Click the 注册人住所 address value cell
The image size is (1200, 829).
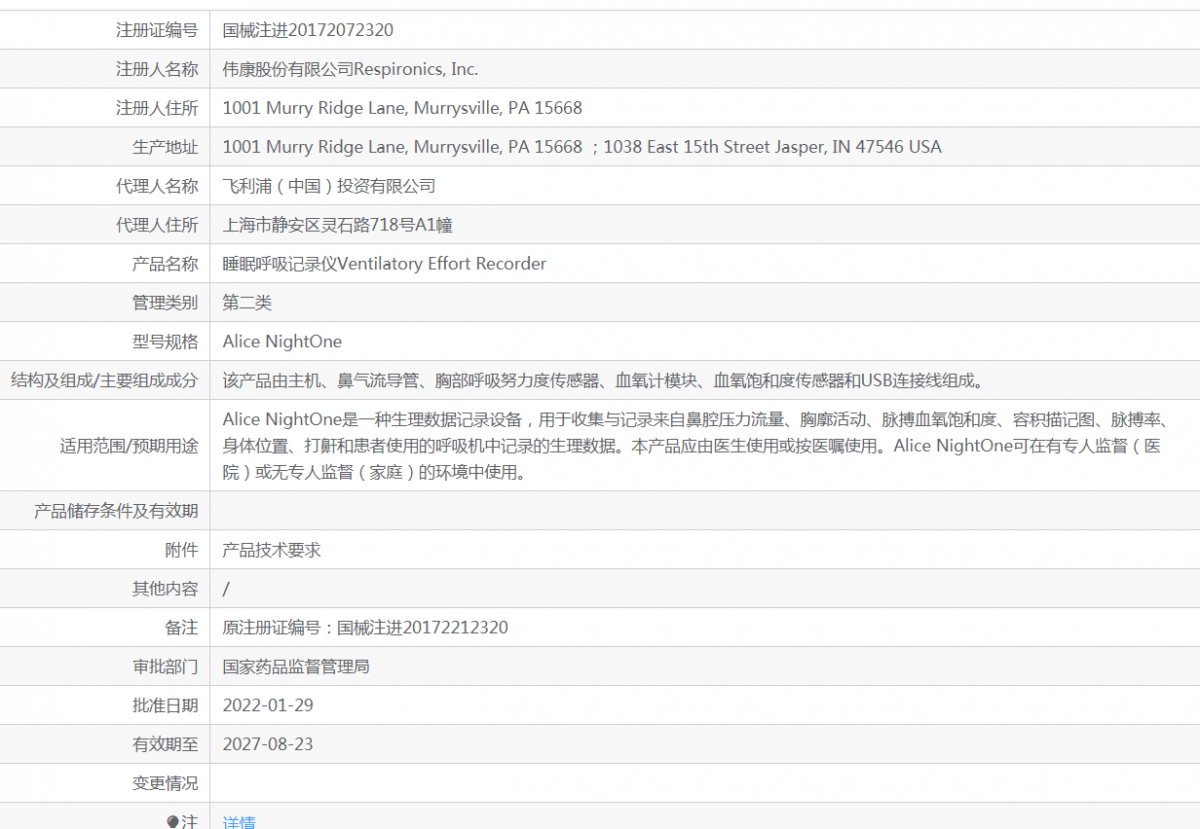point(704,108)
